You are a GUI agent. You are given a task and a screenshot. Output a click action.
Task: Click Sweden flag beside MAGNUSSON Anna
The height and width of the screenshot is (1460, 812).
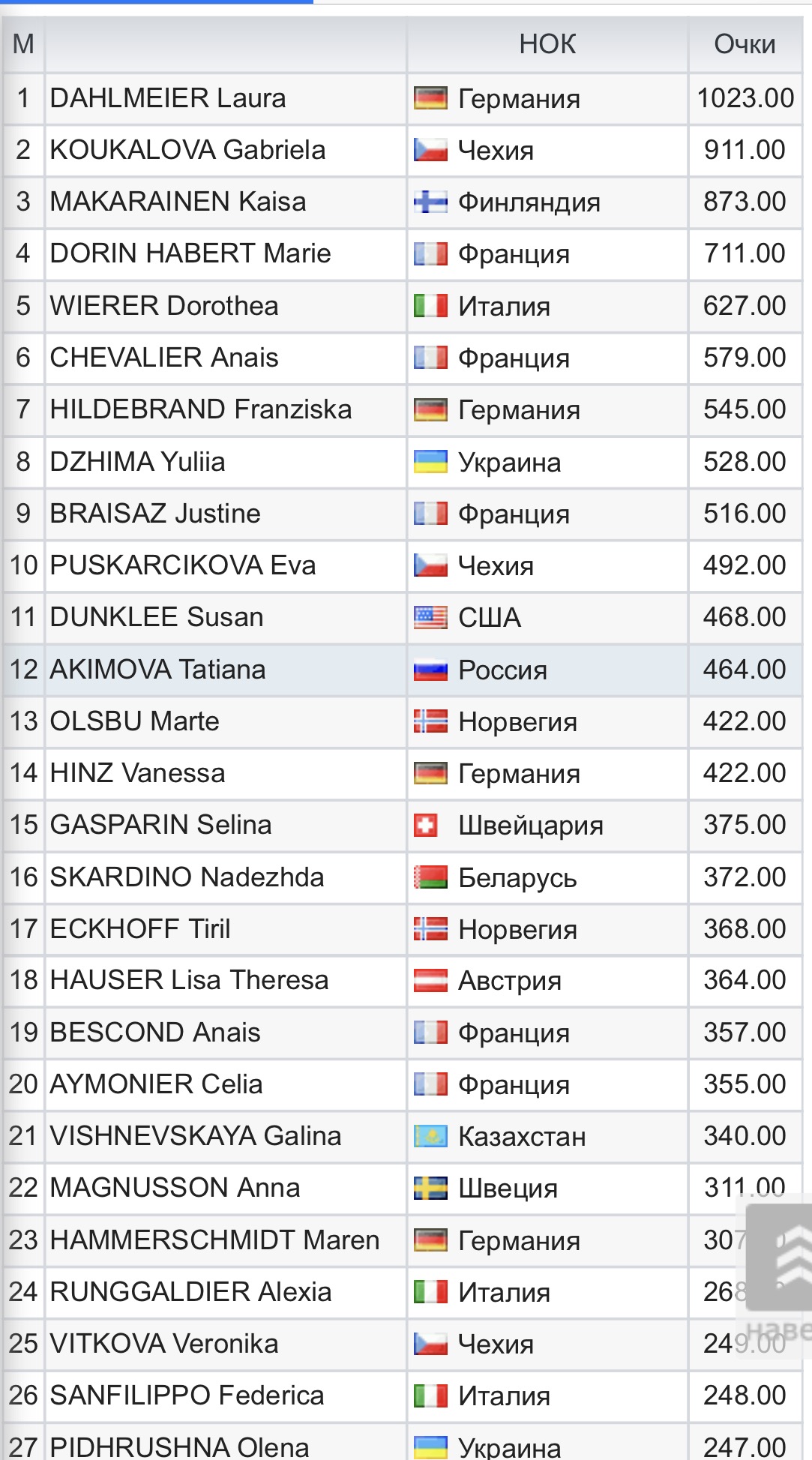(430, 1189)
